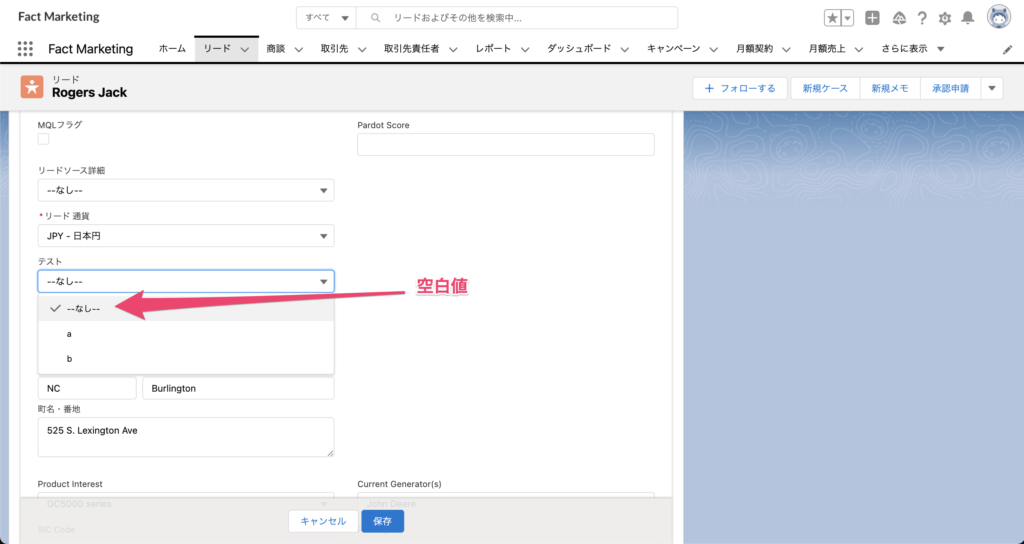Open the 月額売上 tab
This screenshot has width=1024, height=544.
(x=827, y=49)
